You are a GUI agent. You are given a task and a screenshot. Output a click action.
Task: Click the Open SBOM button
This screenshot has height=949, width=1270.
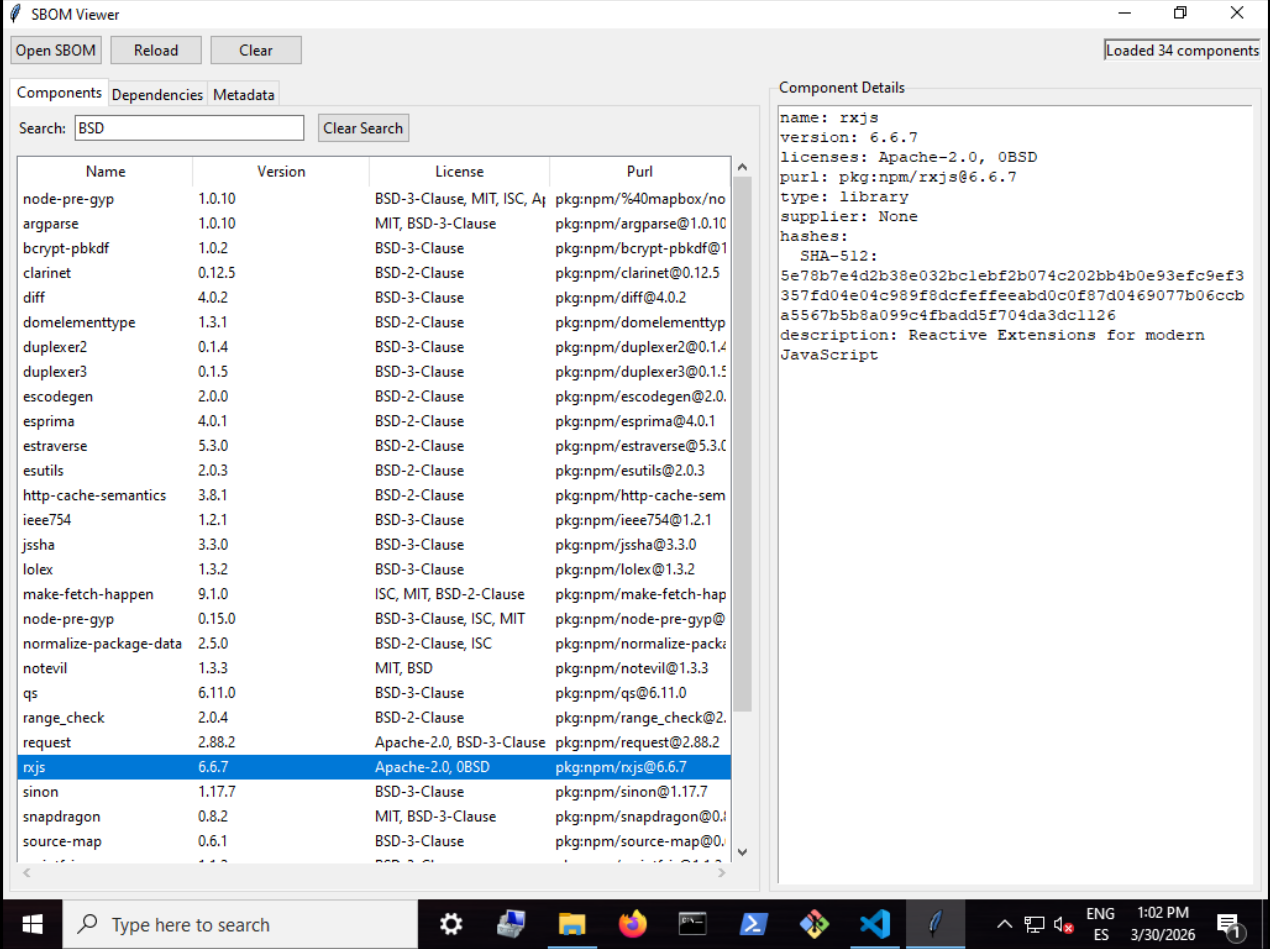tap(55, 49)
